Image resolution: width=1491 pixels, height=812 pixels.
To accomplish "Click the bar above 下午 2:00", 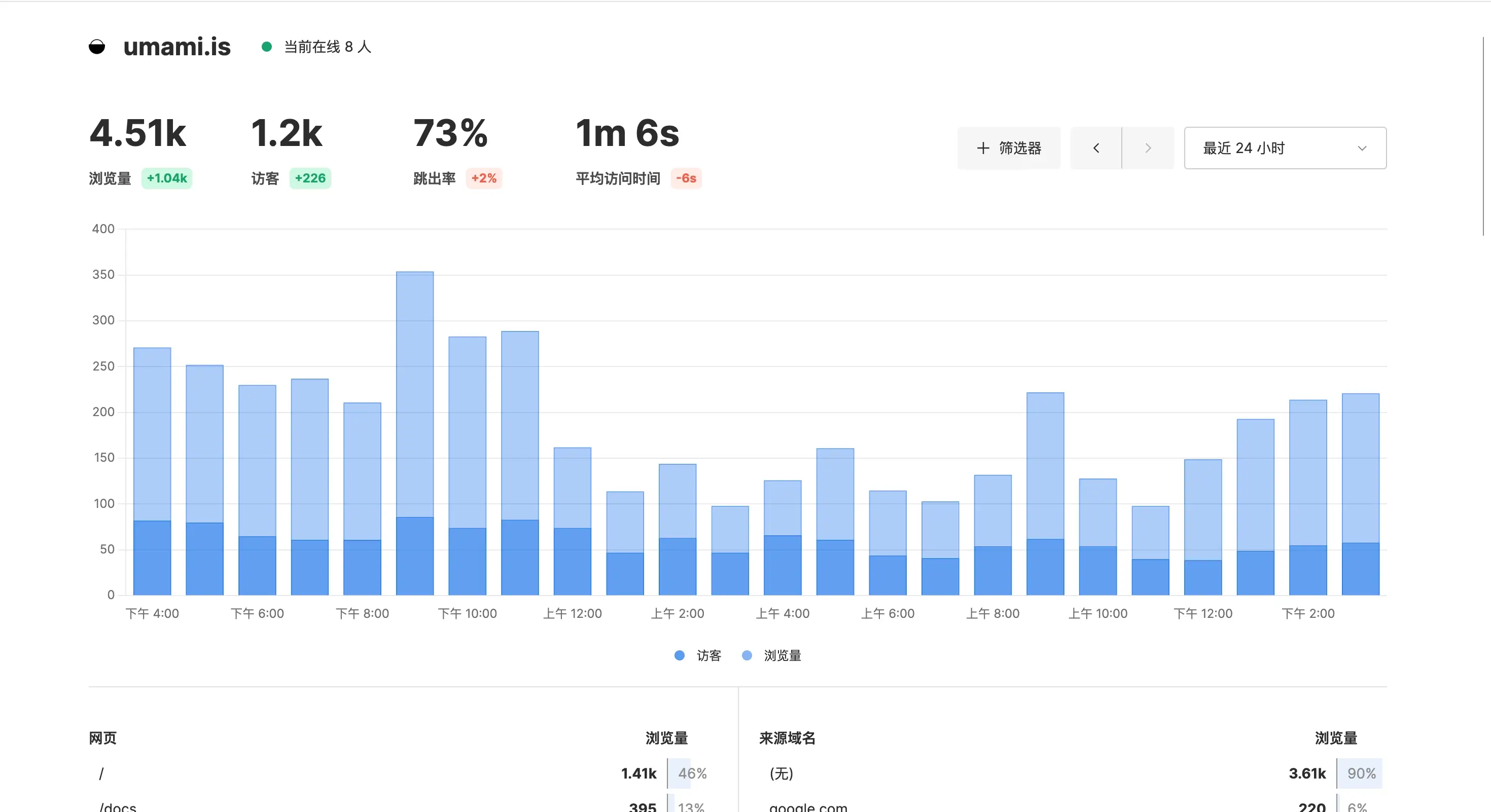I will [x=1307, y=497].
